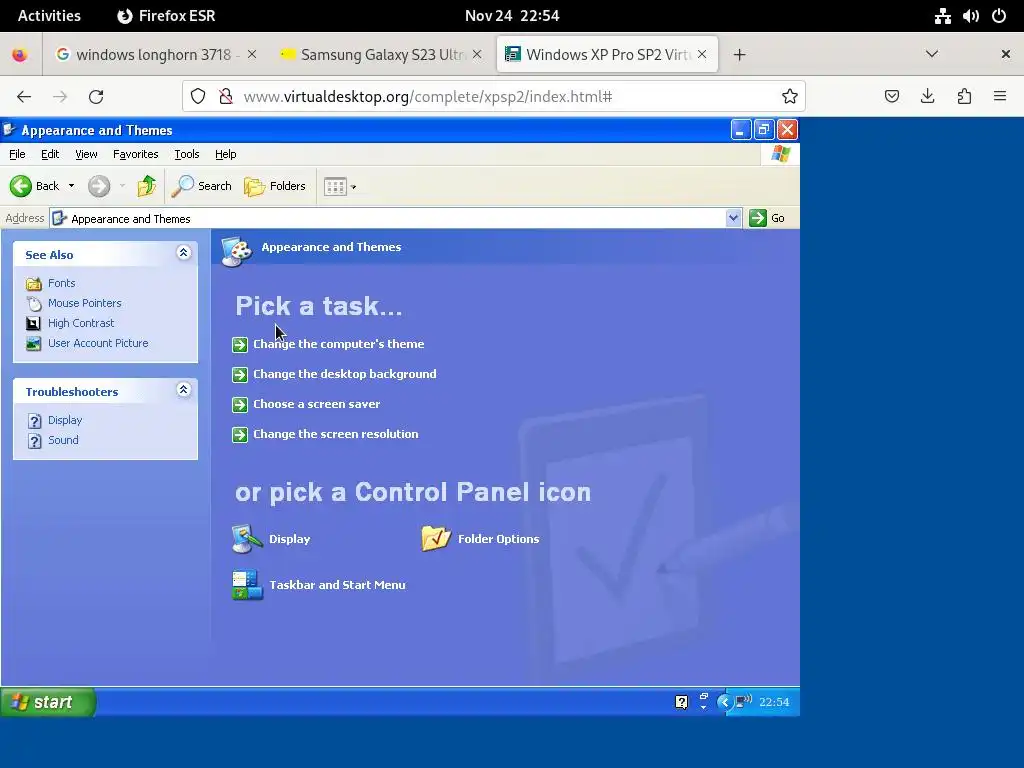Click the XP Start button
Viewport: 1024px width, 768px height.
tap(48, 702)
